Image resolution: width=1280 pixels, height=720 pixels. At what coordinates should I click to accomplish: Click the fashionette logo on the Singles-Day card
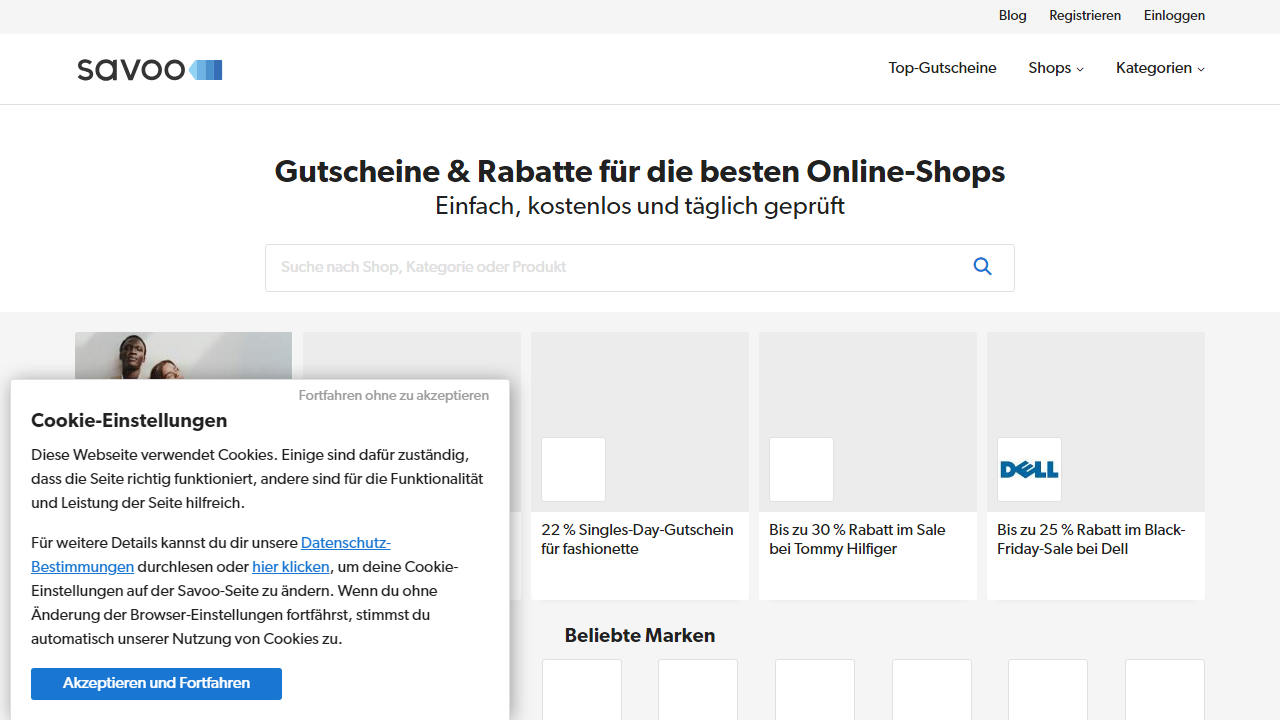pos(573,469)
